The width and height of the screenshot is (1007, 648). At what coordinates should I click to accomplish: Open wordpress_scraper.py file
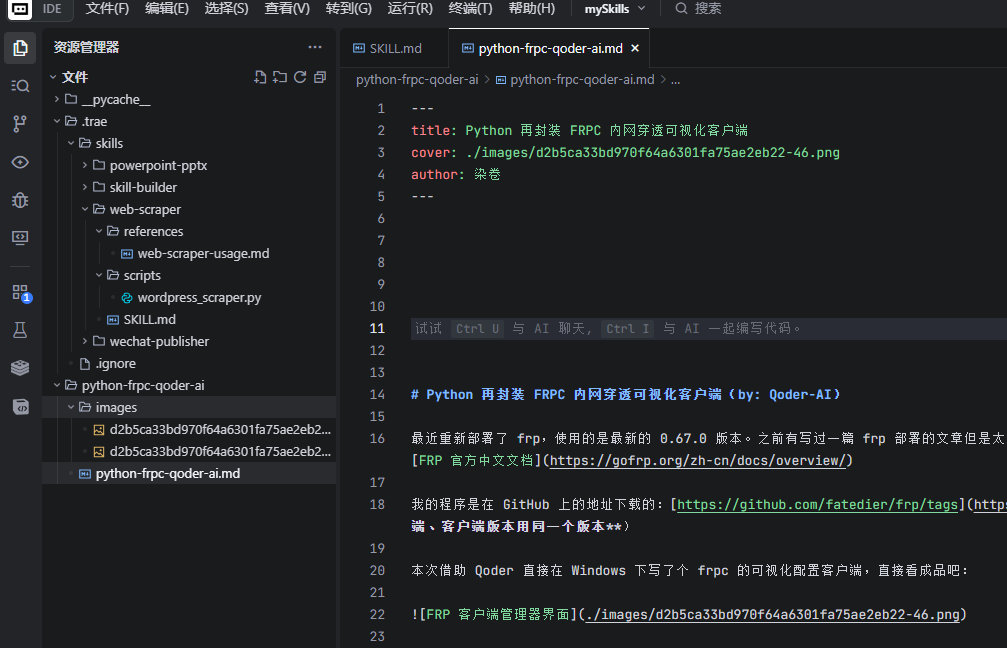click(199, 297)
